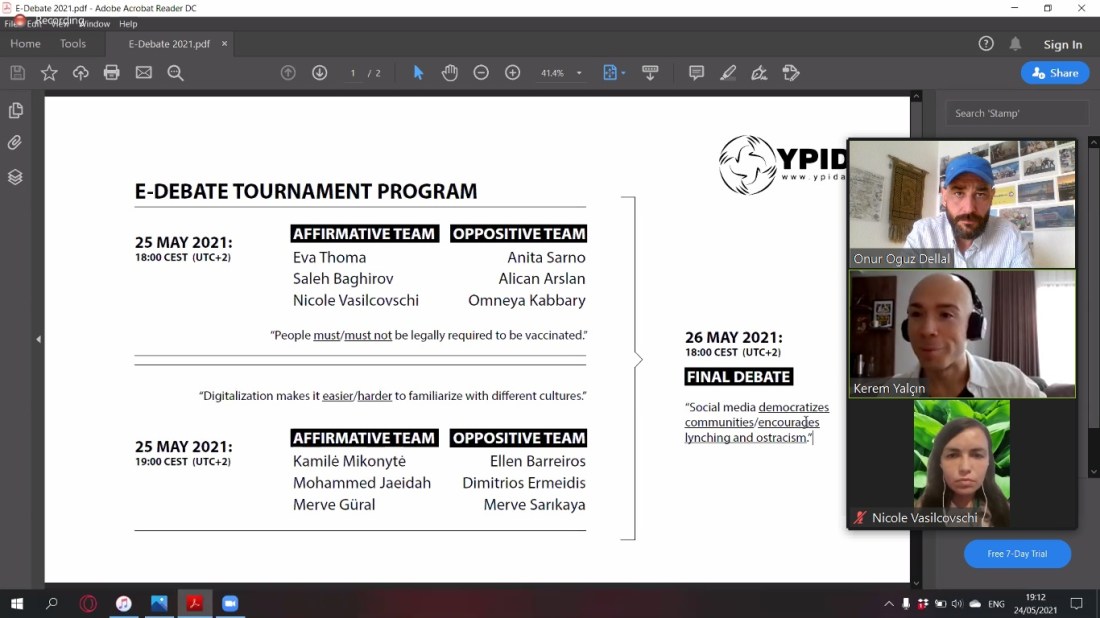The image size is (1100, 618).
Task: Switch to the Tools tab
Action: coord(73,44)
